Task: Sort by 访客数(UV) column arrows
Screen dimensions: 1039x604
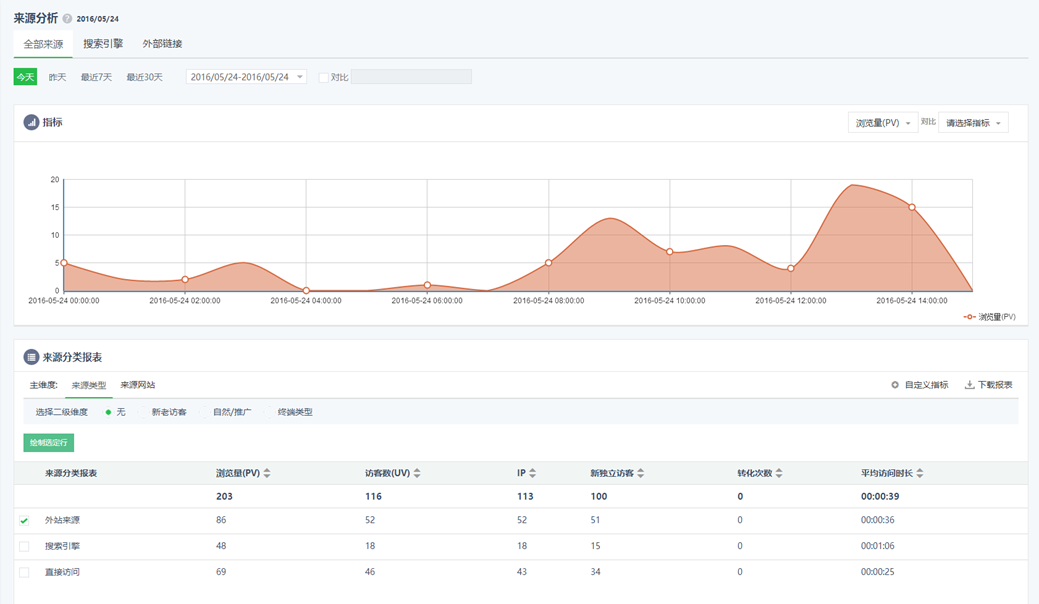Action: pos(417,473)
